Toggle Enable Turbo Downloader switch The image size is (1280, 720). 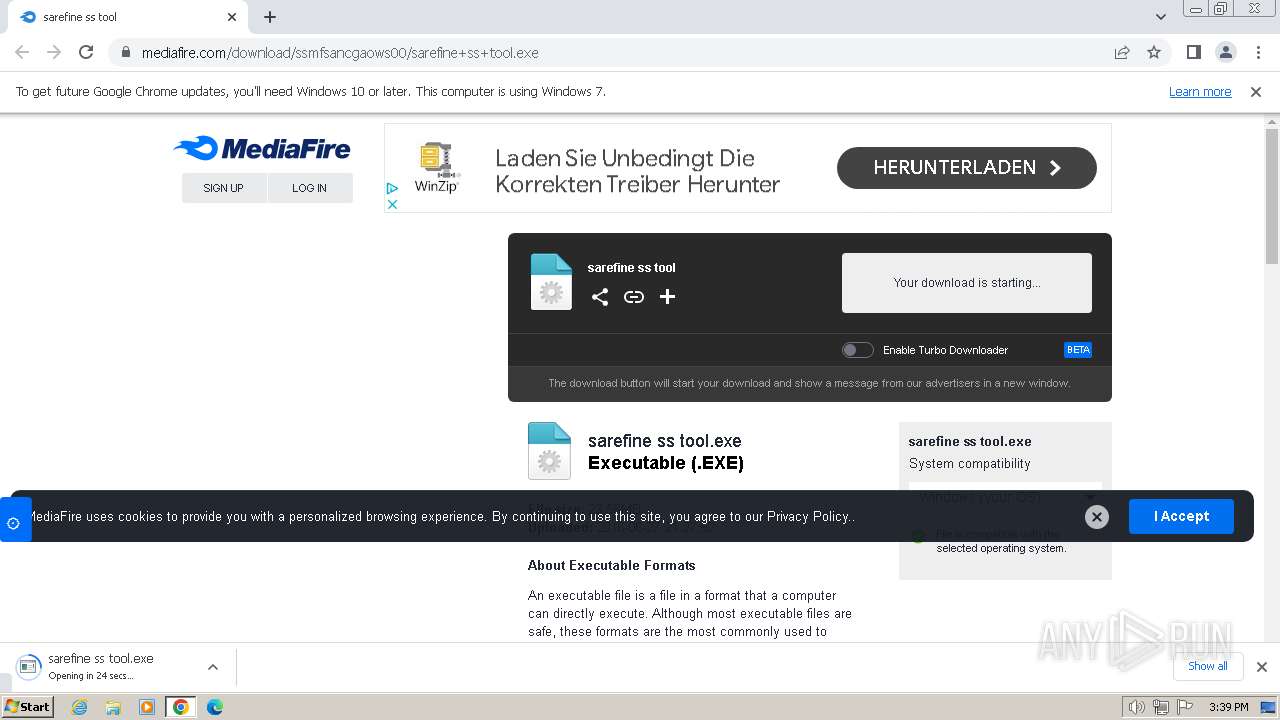point(857,350)
